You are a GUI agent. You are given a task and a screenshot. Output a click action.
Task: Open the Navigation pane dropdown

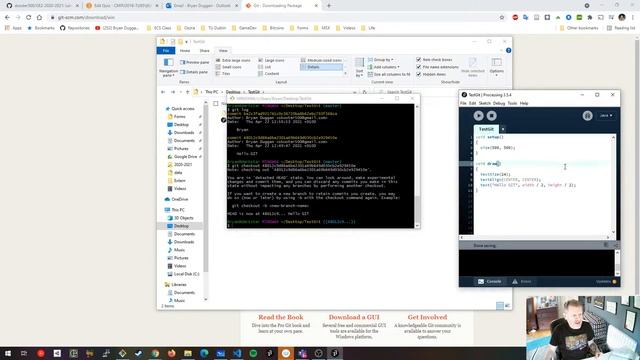(x=168, y=67)
